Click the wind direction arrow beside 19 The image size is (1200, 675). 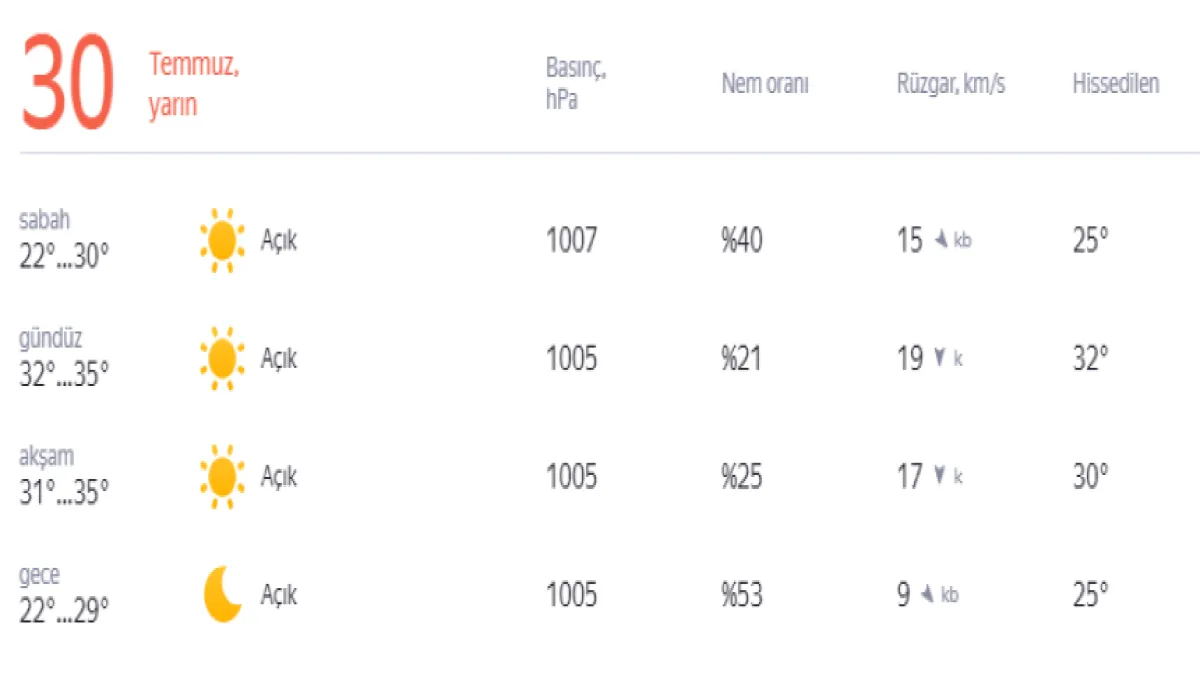pos(939,358)
